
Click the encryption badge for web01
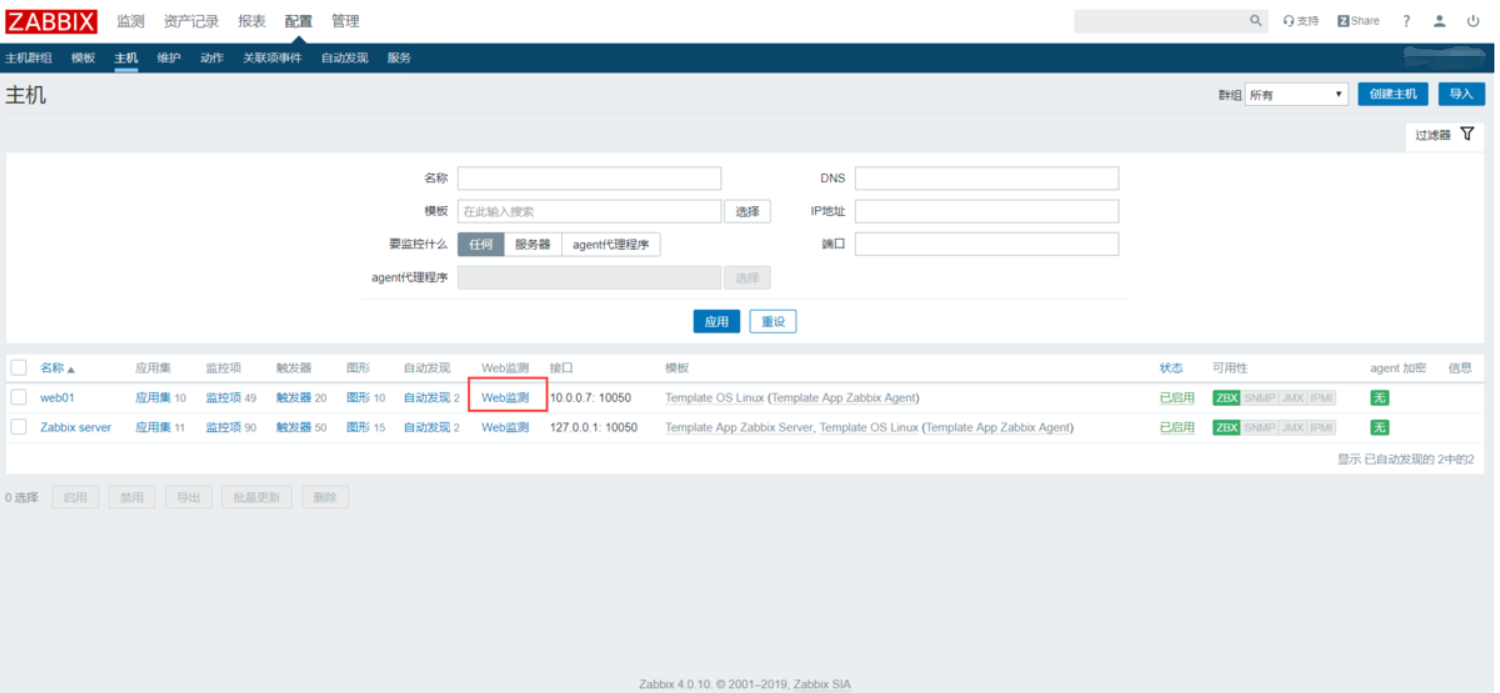[1379, 398]
